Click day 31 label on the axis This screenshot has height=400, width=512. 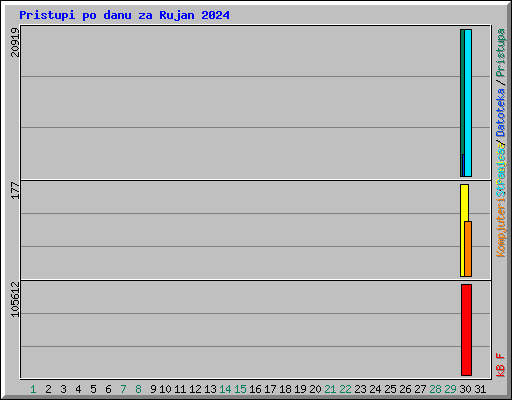480,389
